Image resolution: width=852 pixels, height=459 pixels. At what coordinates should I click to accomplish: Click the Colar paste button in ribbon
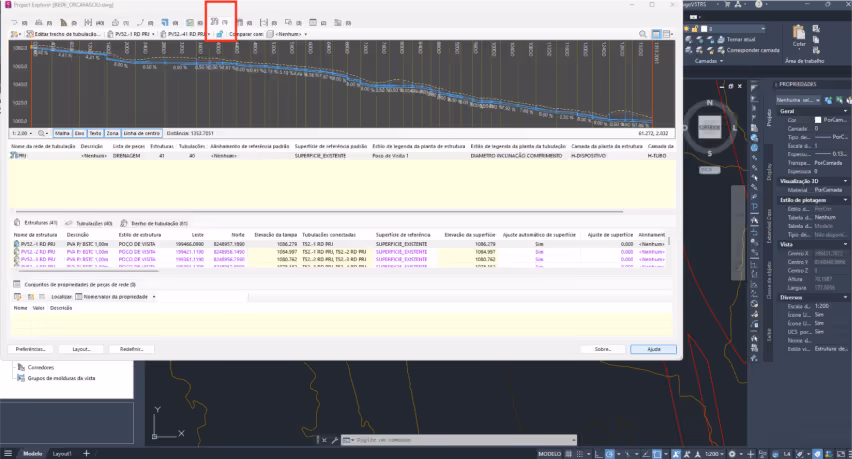click(x=799, y=36)
